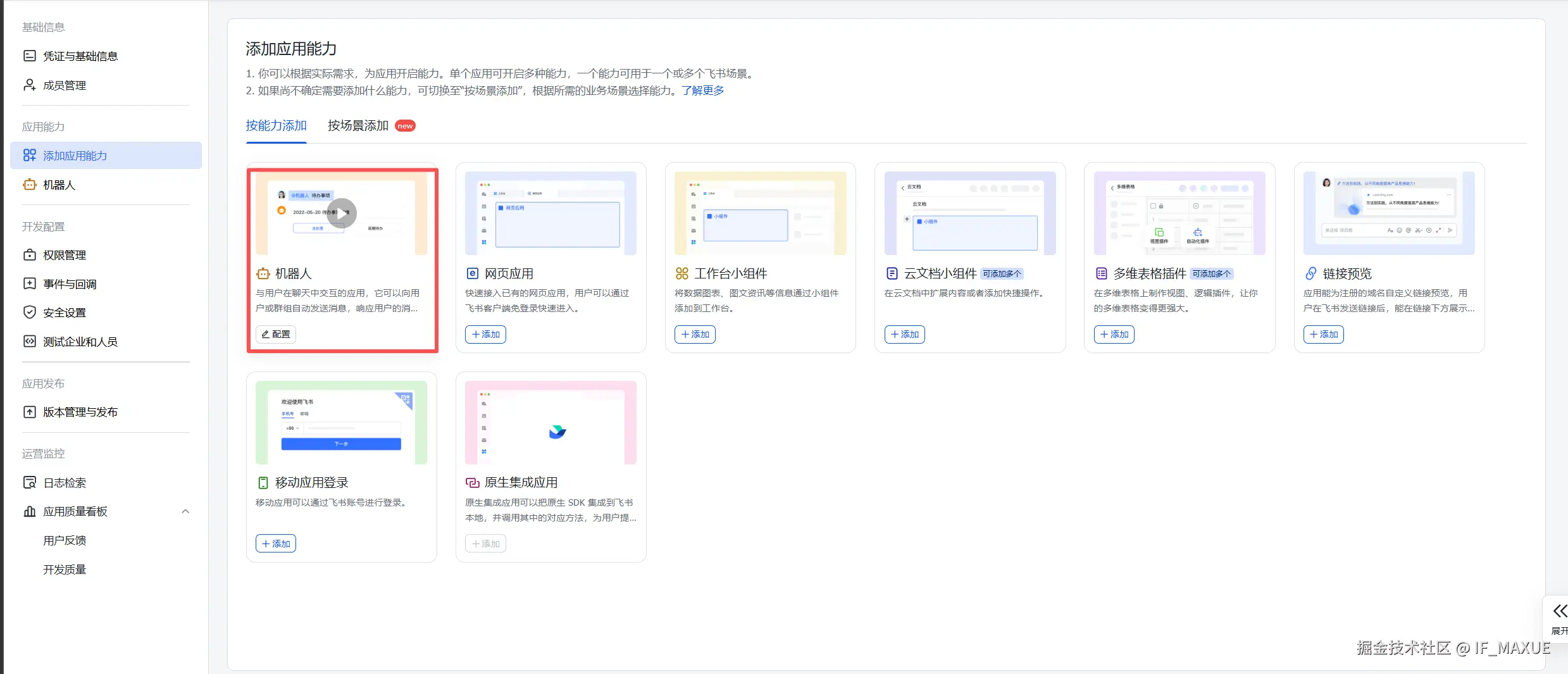Click 配置 button on the 机器人 card
The height and width of the screenshot is (674, 1568).
point(276,334)
